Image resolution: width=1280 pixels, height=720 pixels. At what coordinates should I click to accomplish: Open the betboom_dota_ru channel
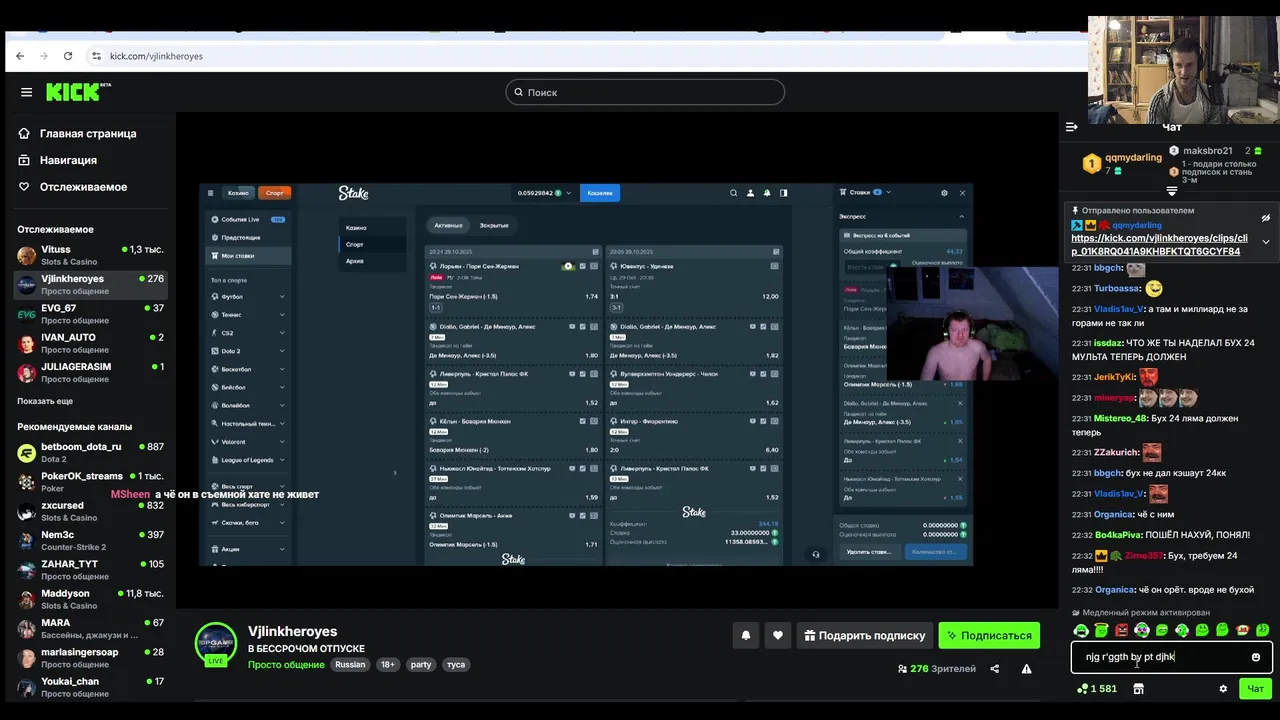coord(90,452)
